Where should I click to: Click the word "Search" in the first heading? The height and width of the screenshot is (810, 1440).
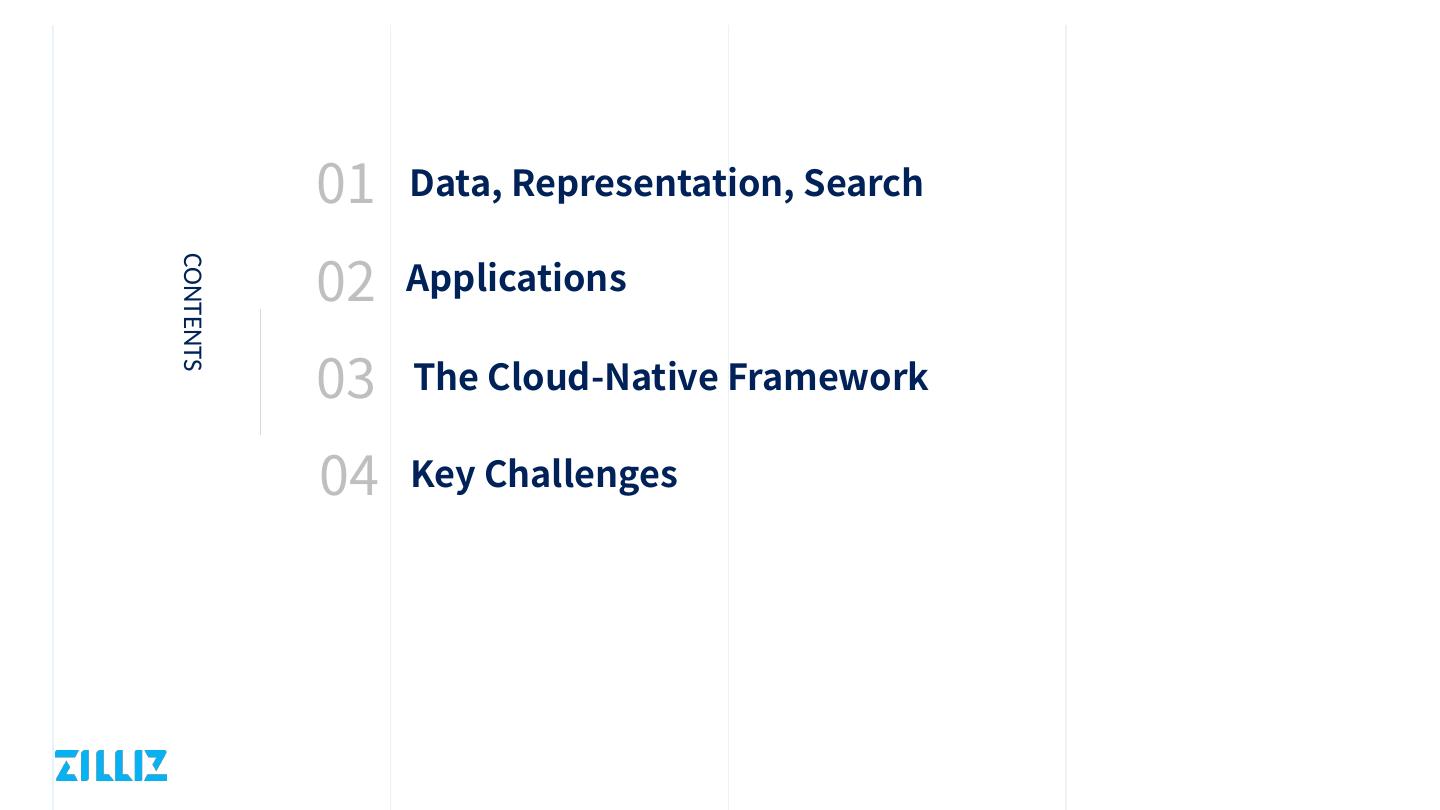pyautogui.click(x=863, y=182)
